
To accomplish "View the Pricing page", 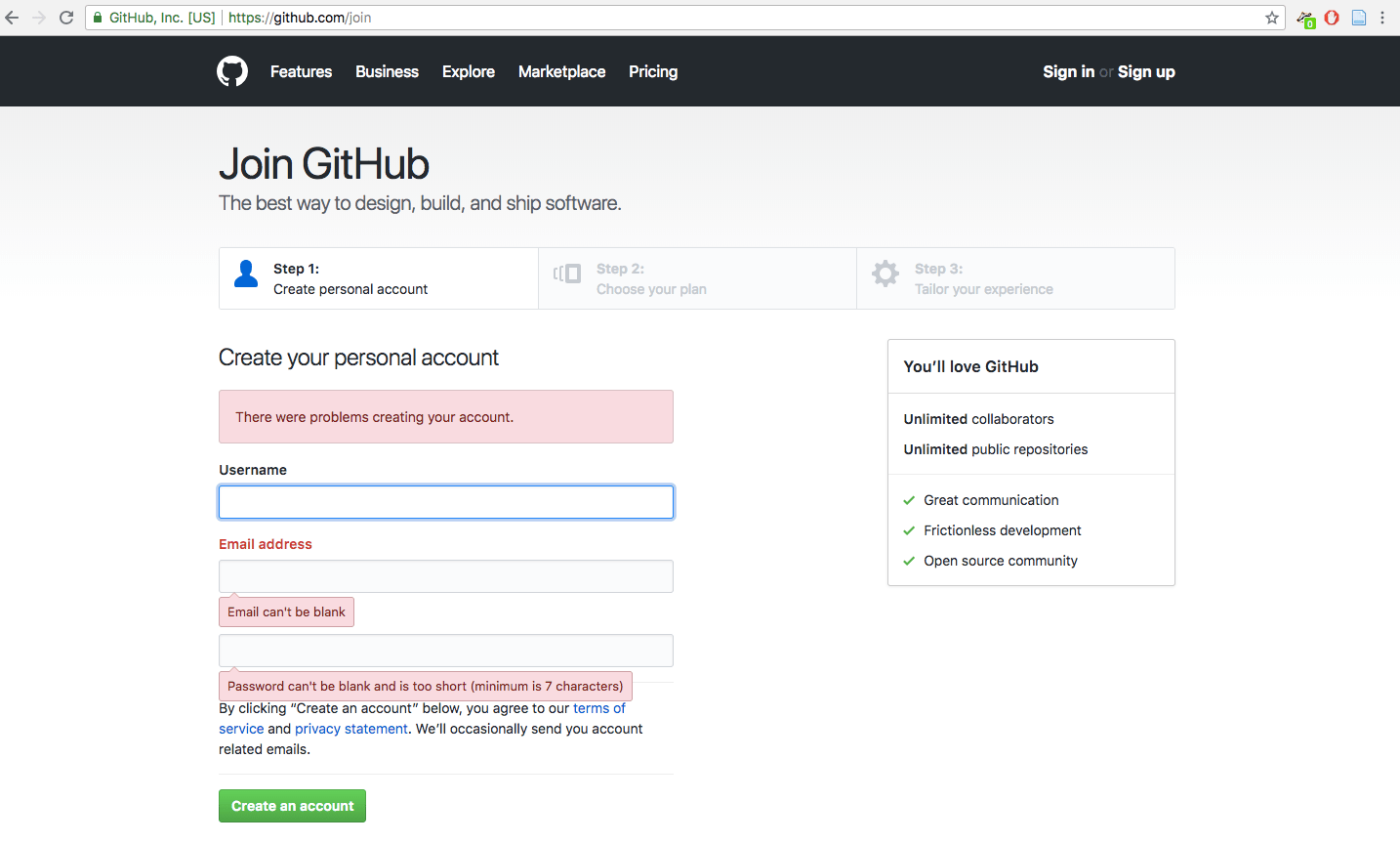I will [653, 71].
